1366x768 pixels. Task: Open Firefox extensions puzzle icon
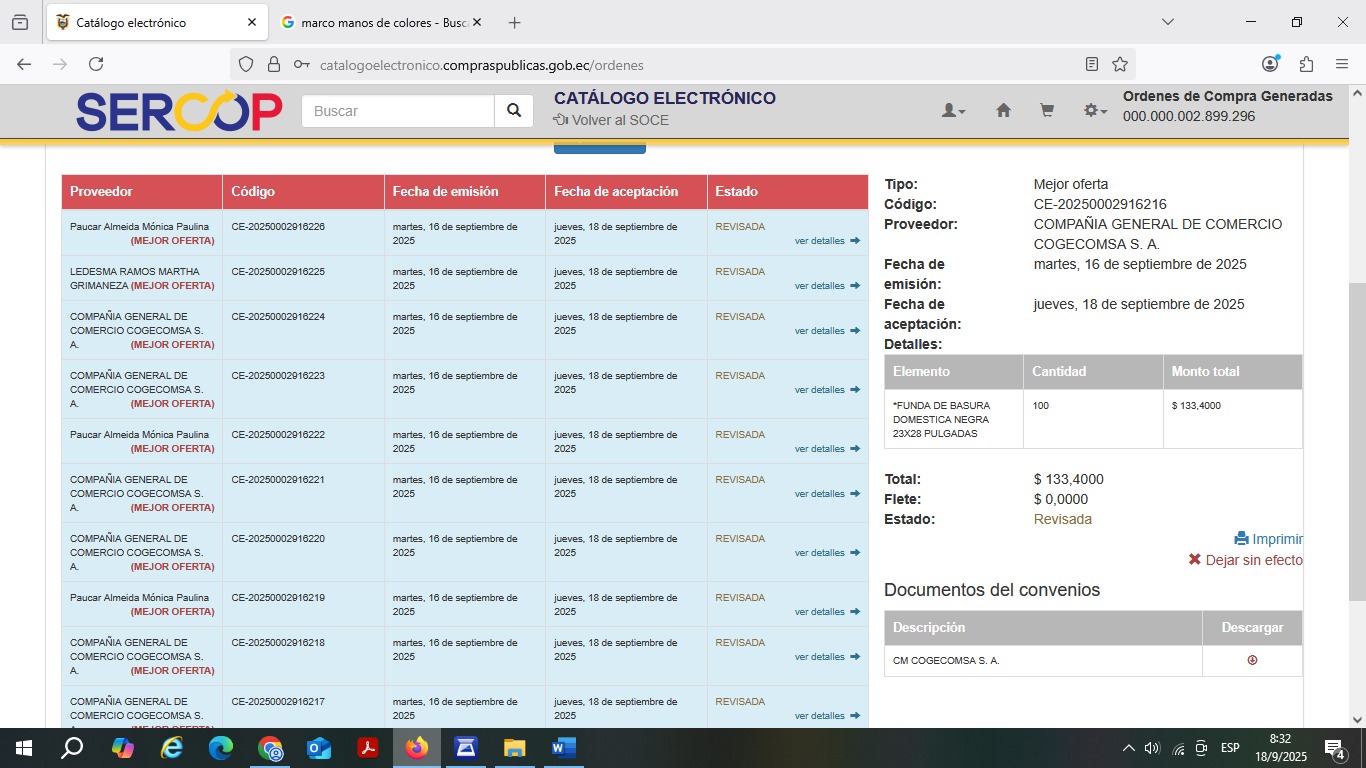(x=1306, y=64)
